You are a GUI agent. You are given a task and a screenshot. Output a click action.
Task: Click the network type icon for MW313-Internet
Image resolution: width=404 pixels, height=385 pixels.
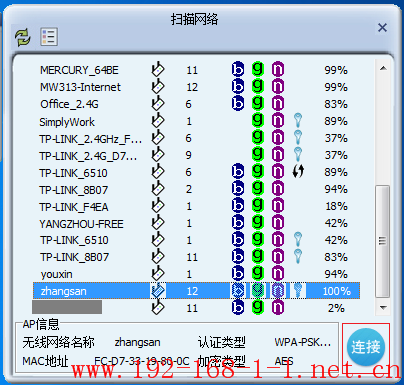click(158, 86)
